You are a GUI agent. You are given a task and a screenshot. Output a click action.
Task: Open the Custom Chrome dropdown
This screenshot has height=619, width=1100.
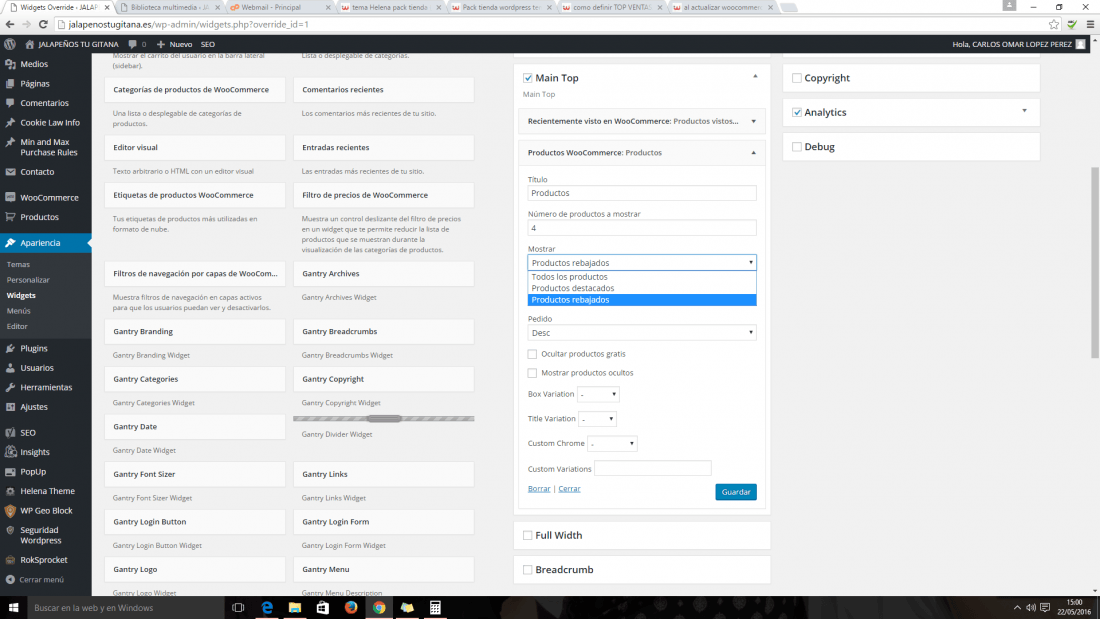click(612, 444)
